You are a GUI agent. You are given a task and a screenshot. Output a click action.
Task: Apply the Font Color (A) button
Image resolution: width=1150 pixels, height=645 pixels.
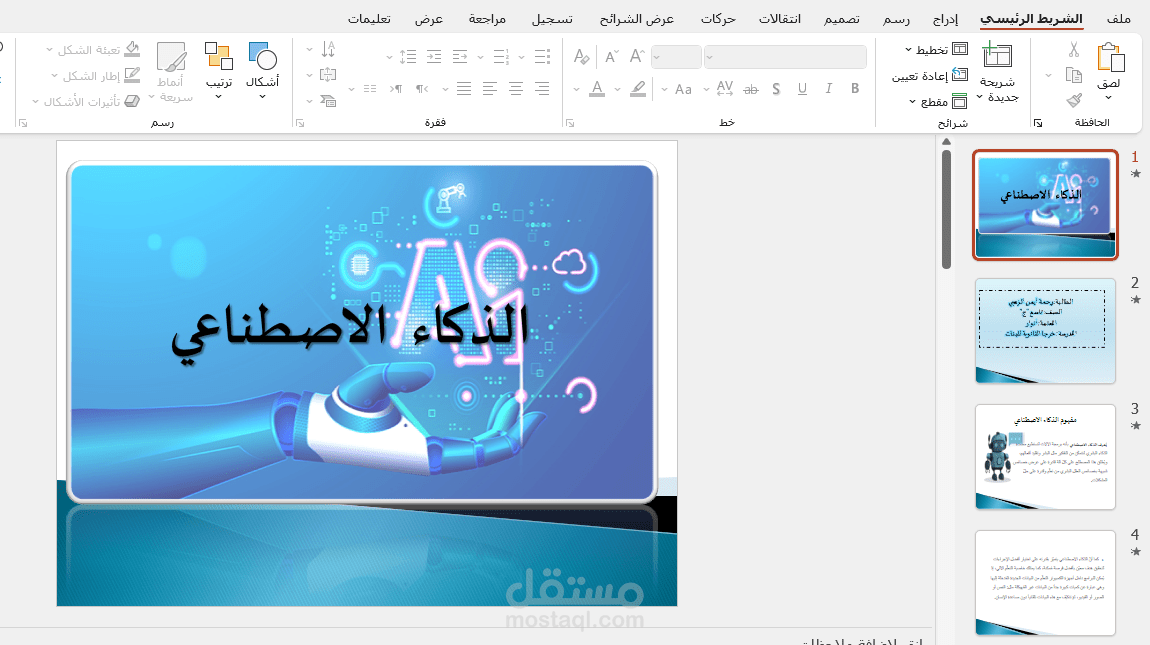click(597, 89)
